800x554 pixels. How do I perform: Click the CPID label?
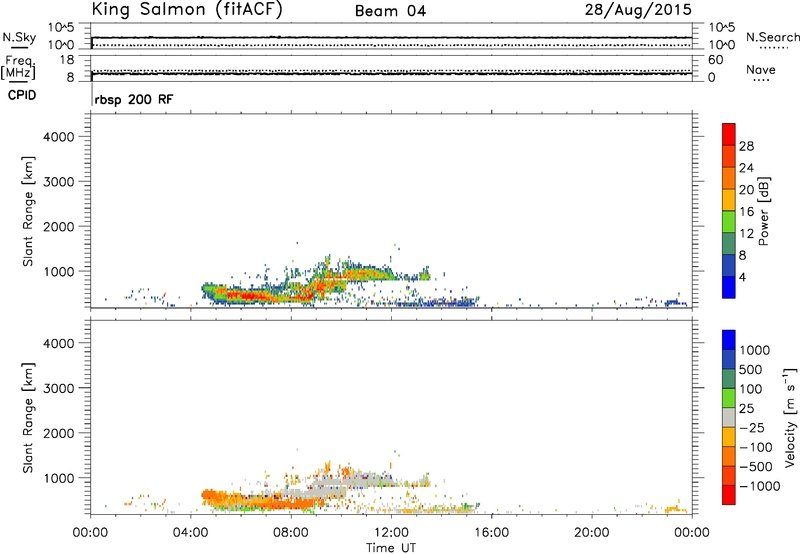point(22,95)
